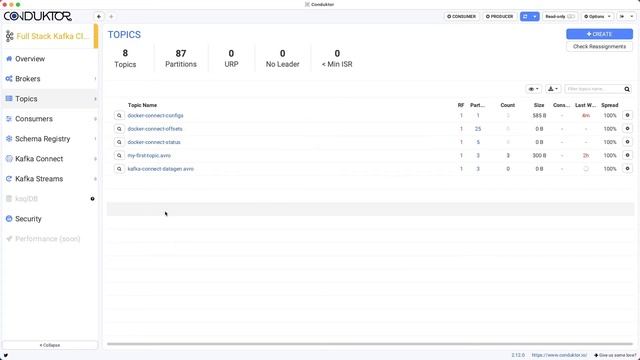Image resolution: width=640 pixels, height=360 pixels.
Task: Inspect docker-connect-configs with magnifier icon
Action: click(x=119, y=116)
